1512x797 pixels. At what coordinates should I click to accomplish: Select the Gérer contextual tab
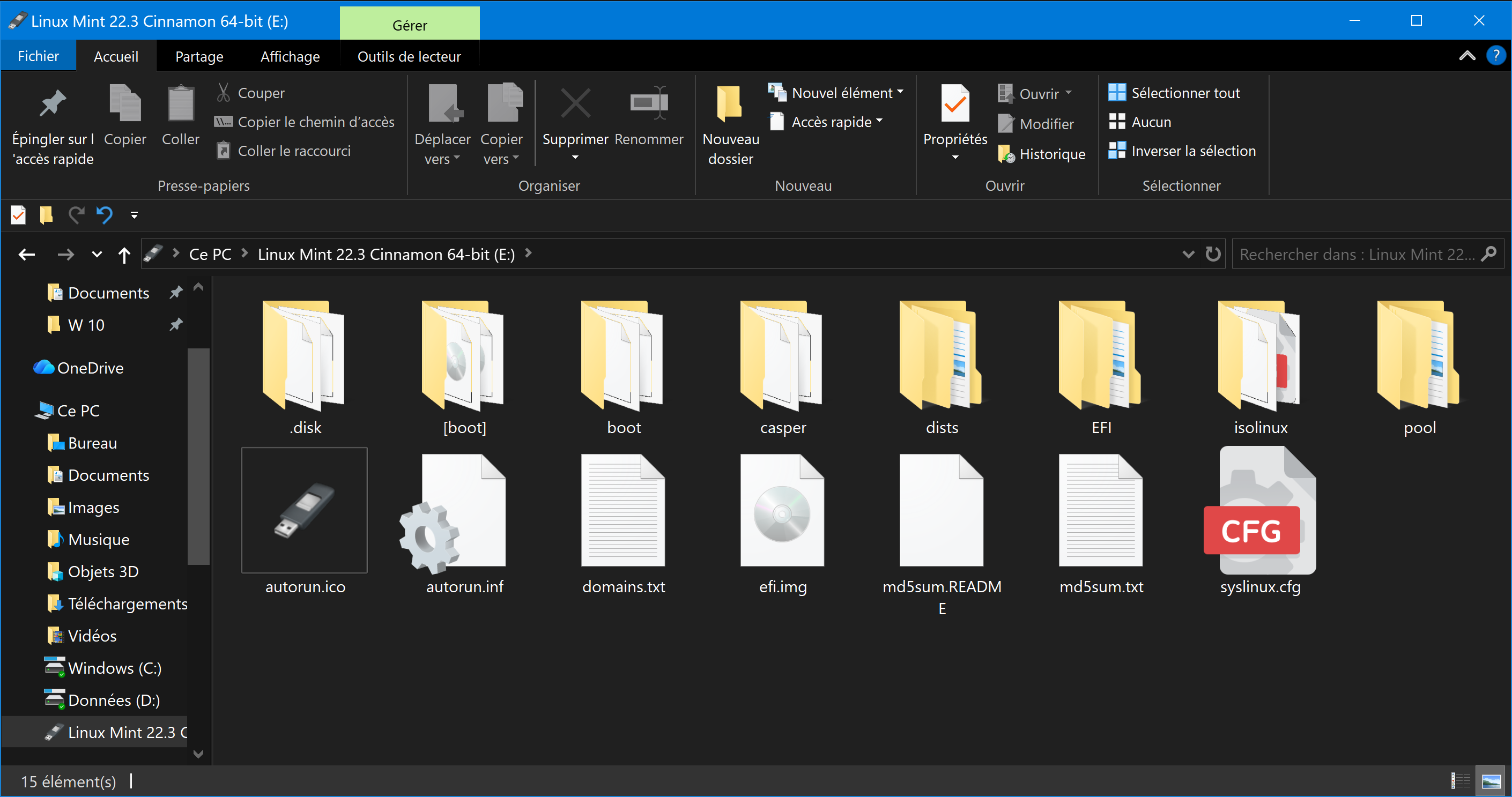coord(410,25)
